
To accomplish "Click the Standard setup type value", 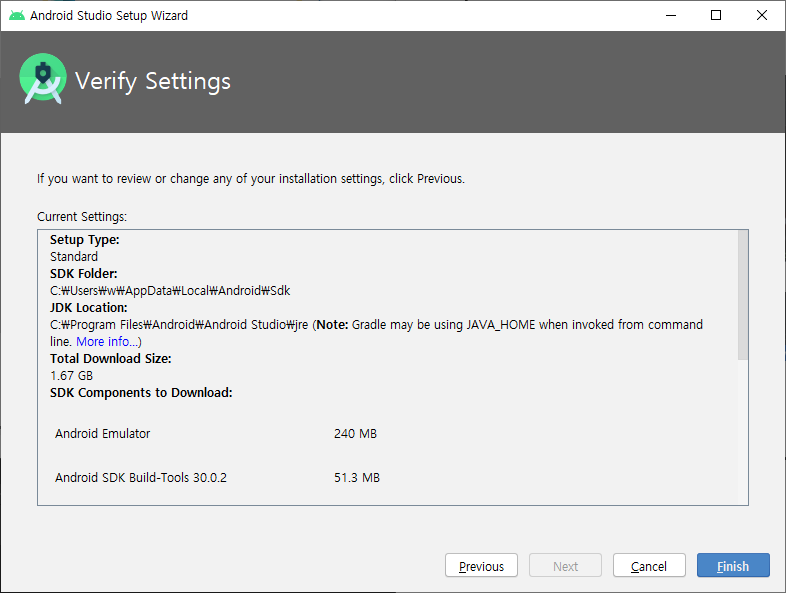I will click(74, 257).
